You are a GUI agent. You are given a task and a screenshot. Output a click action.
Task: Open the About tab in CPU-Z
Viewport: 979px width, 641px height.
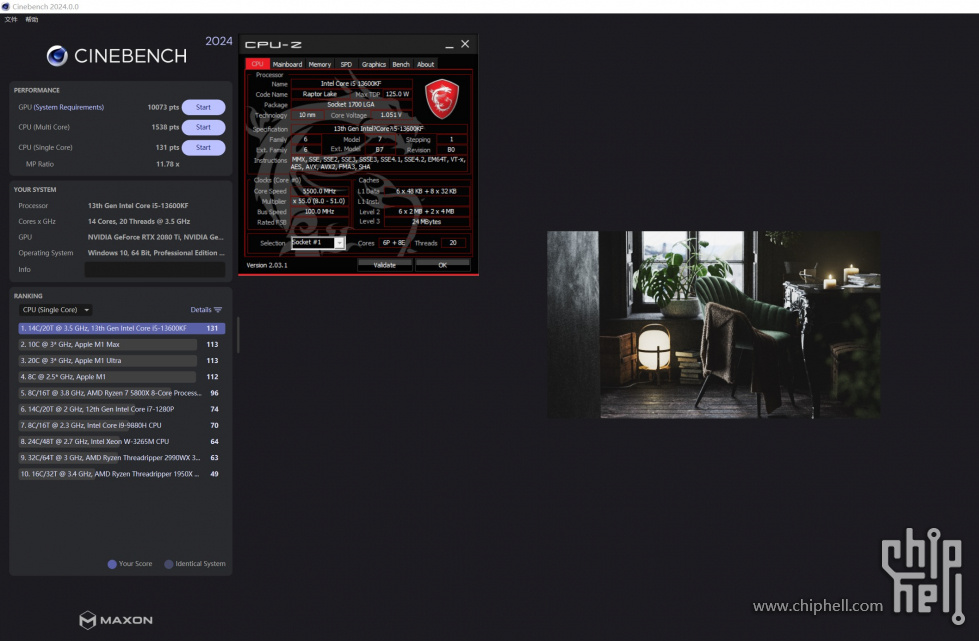425,64
